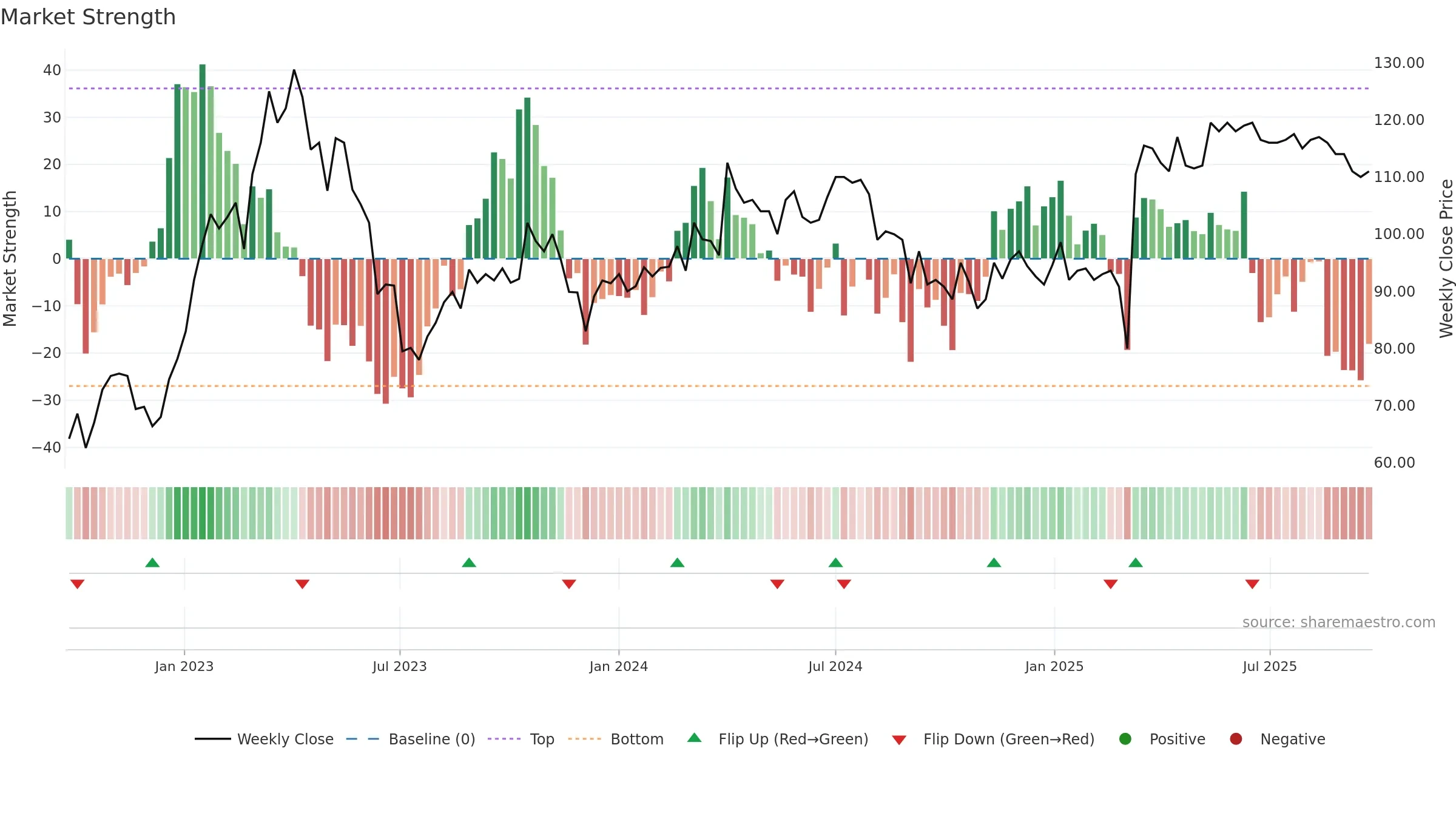
Task: Toggle the Bottom legend label
Action: 637,739
